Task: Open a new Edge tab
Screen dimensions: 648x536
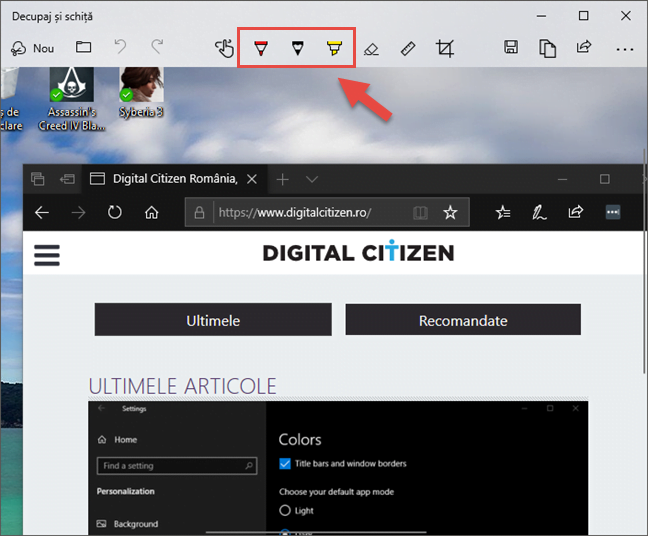Action: point(282,179)
